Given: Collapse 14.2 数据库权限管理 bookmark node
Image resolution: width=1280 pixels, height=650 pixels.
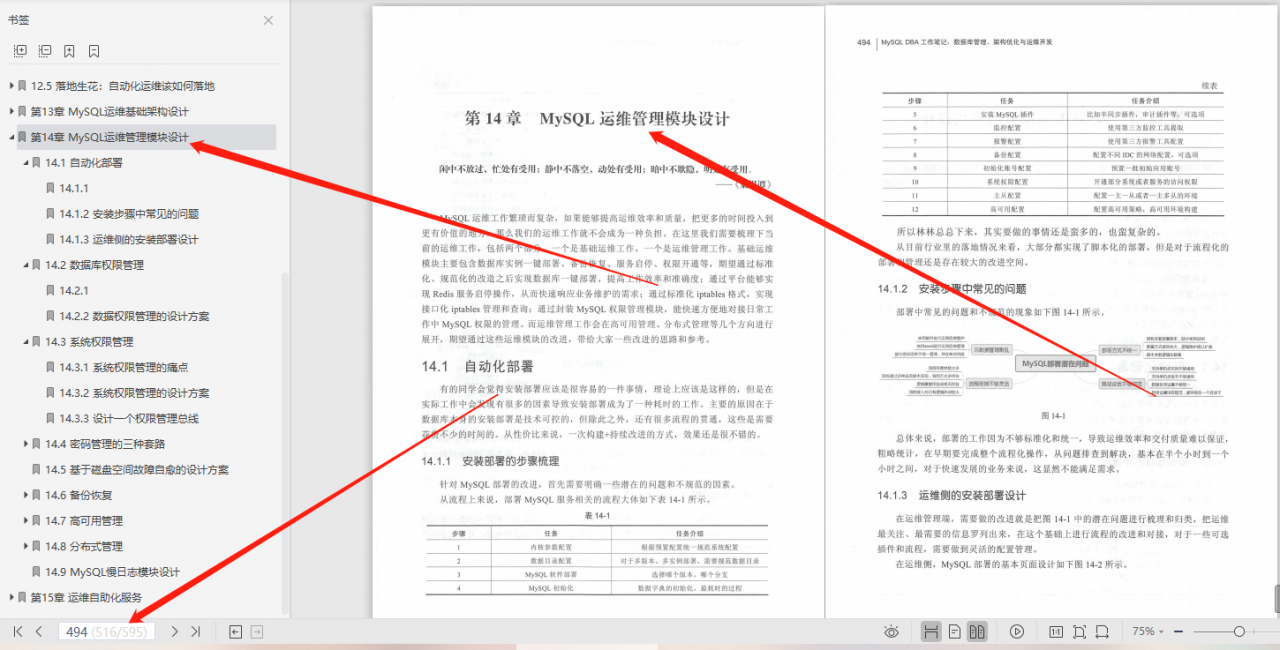Looking at the screenshot, I should click(x=26, y=265).
